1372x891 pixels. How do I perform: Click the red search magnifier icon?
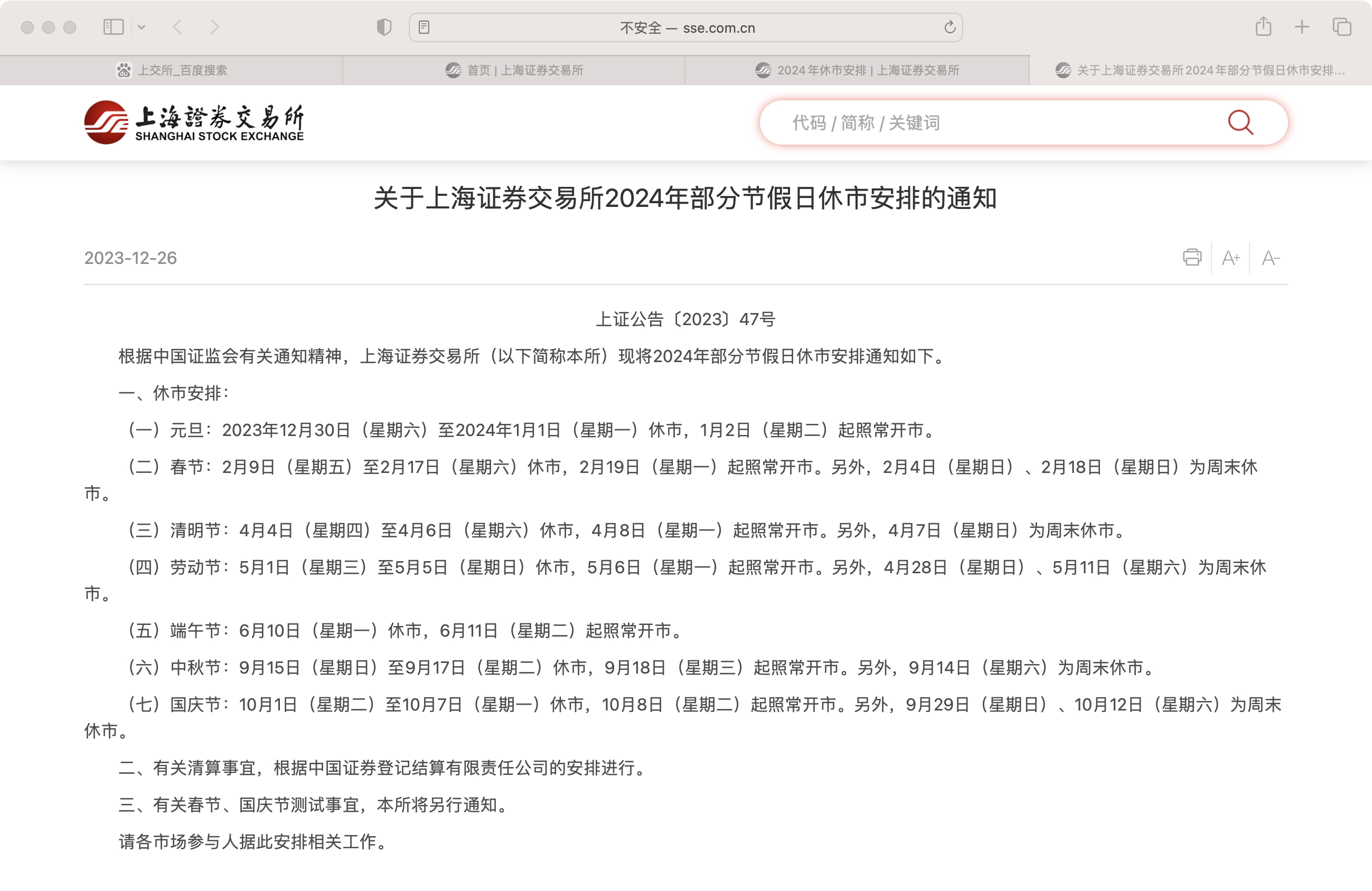pos(1240,122)
